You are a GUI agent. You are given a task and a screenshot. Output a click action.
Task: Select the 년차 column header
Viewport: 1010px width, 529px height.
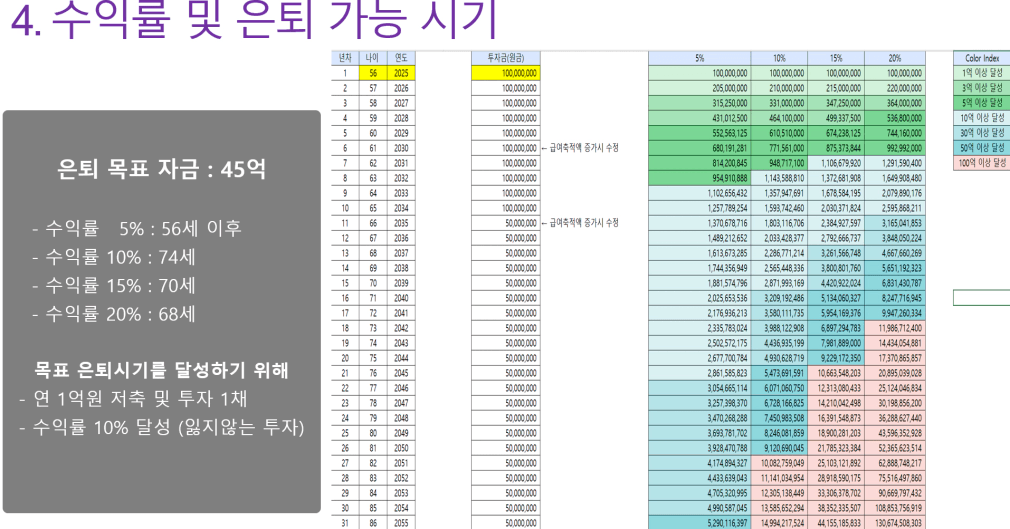pos(345,58)
